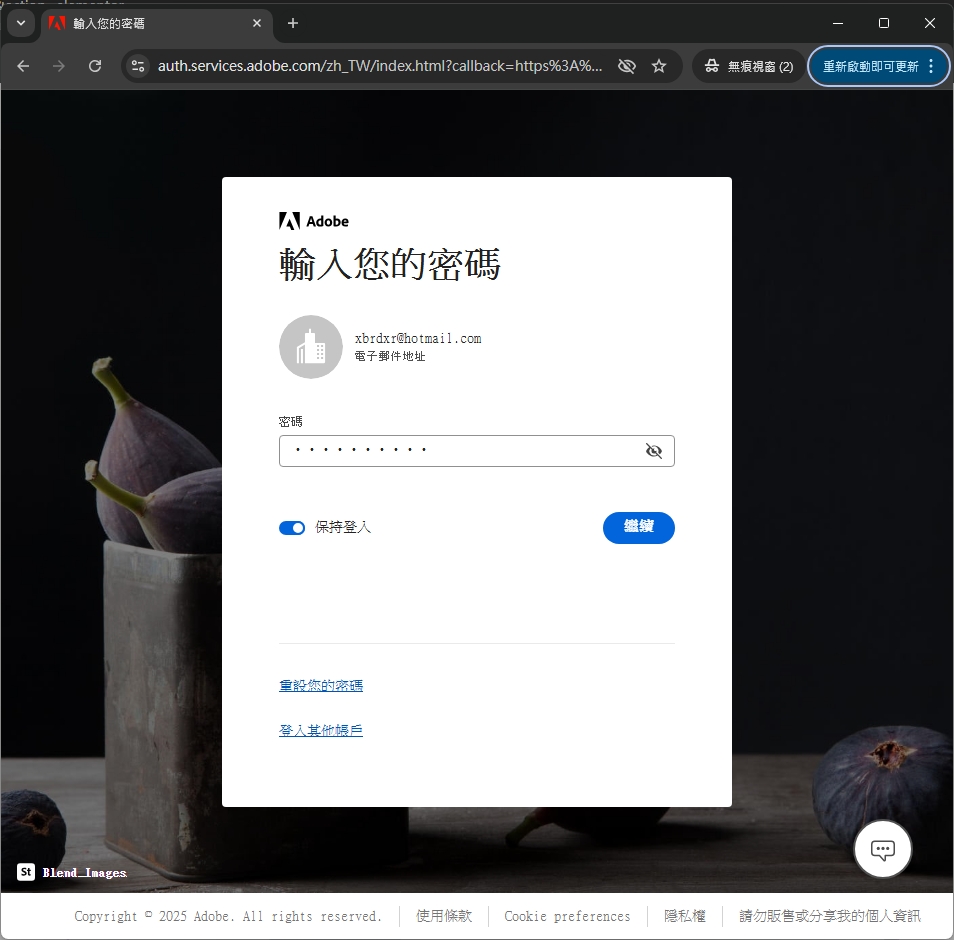Click the 登入其他帳戶 link

tap(321, 731)
